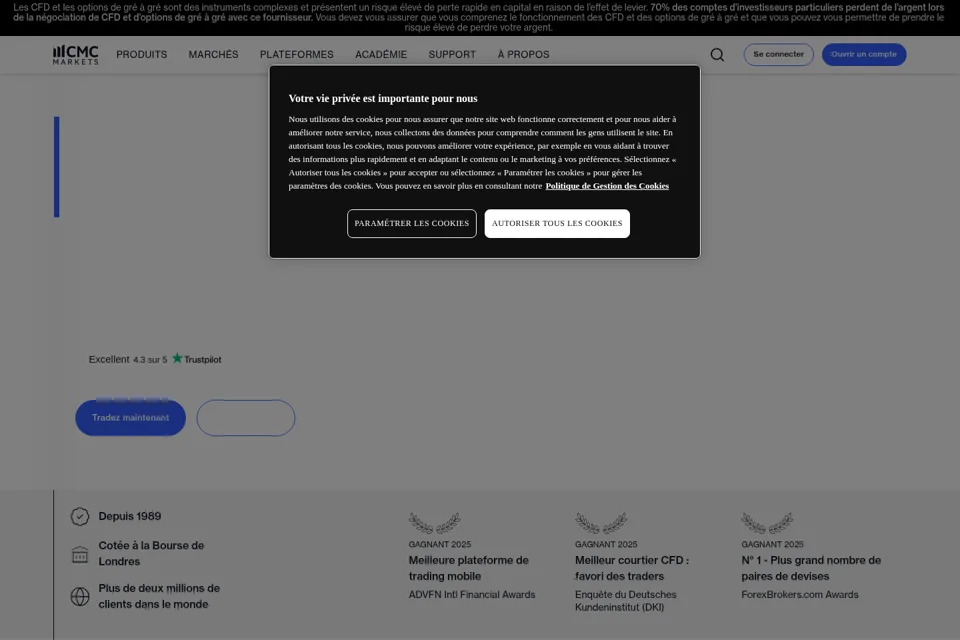Click Ouvrir un compte button
Screen dimensions: 960x640
pyautogui.click(x=863, y=55)
